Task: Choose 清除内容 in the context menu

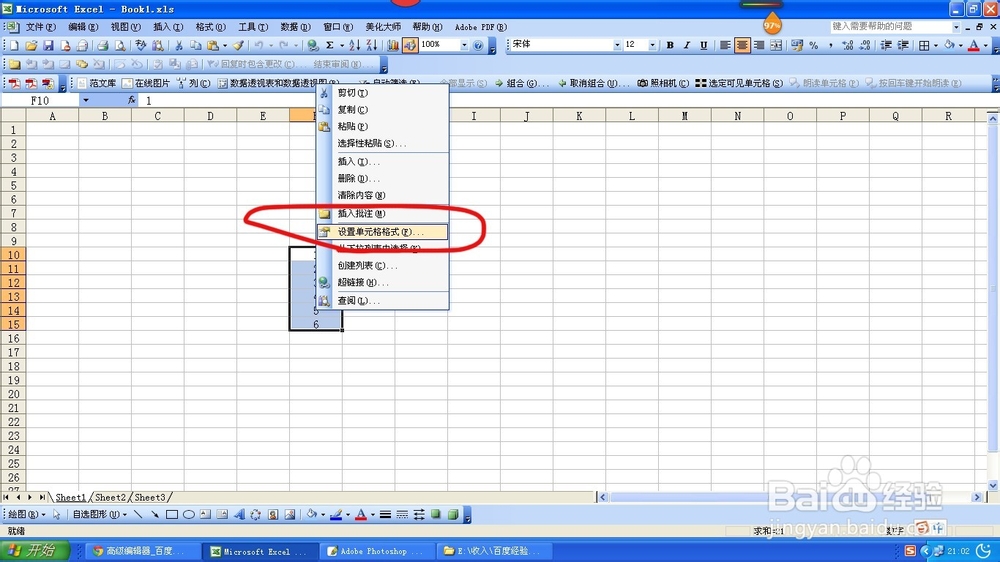Action: pyautogui.click(x=383, y=195)
